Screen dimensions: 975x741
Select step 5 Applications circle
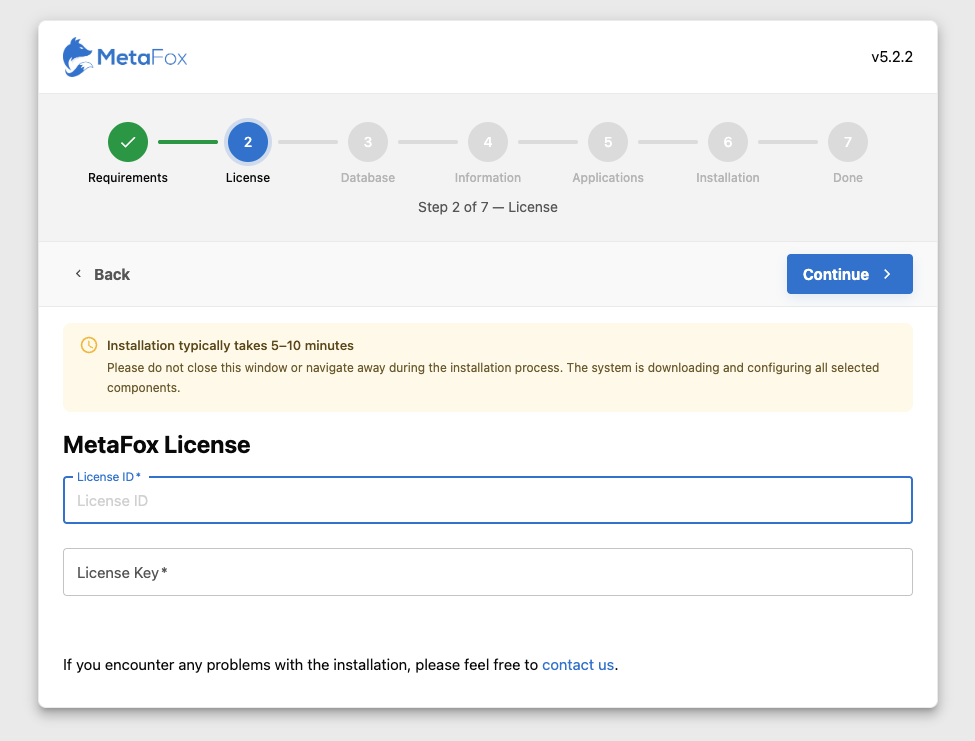pyautogui.click(x=608, y=142)
